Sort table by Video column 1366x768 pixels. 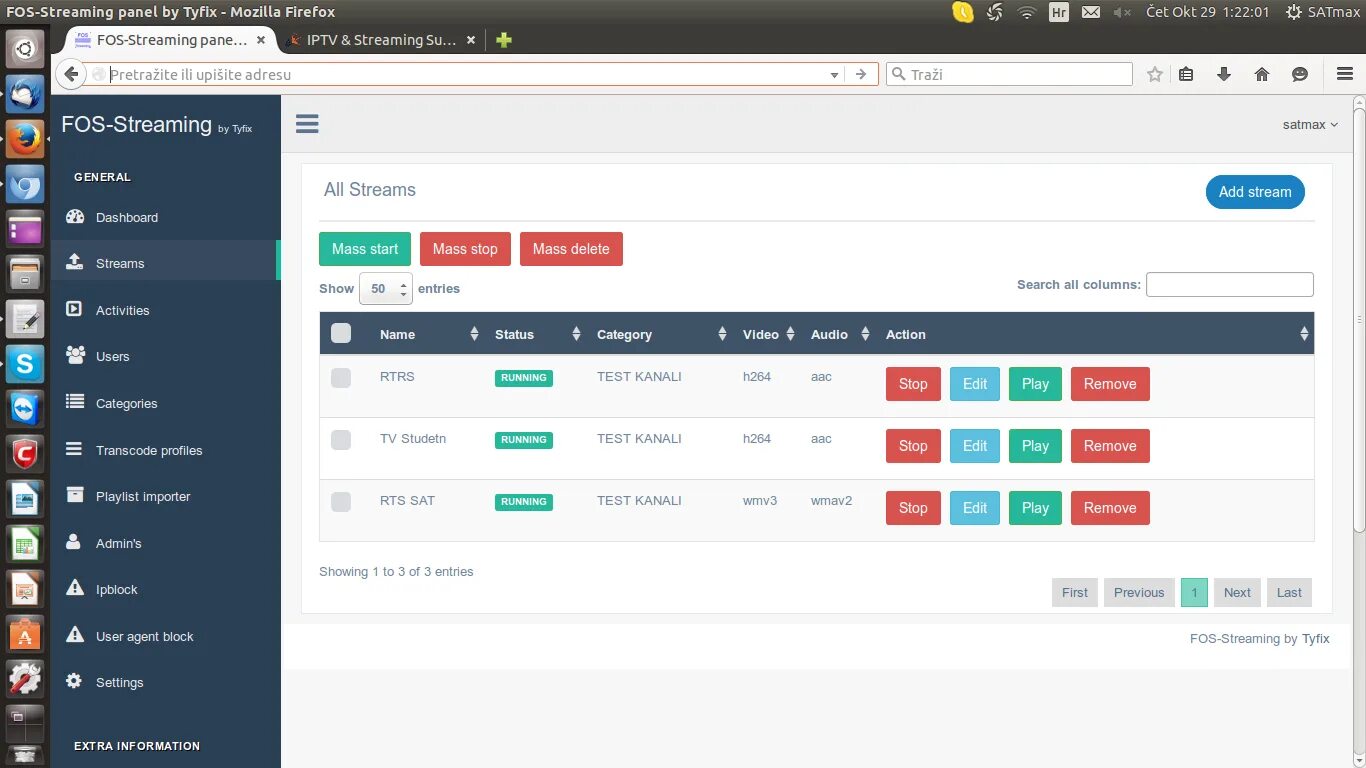(x=767, y=334)
